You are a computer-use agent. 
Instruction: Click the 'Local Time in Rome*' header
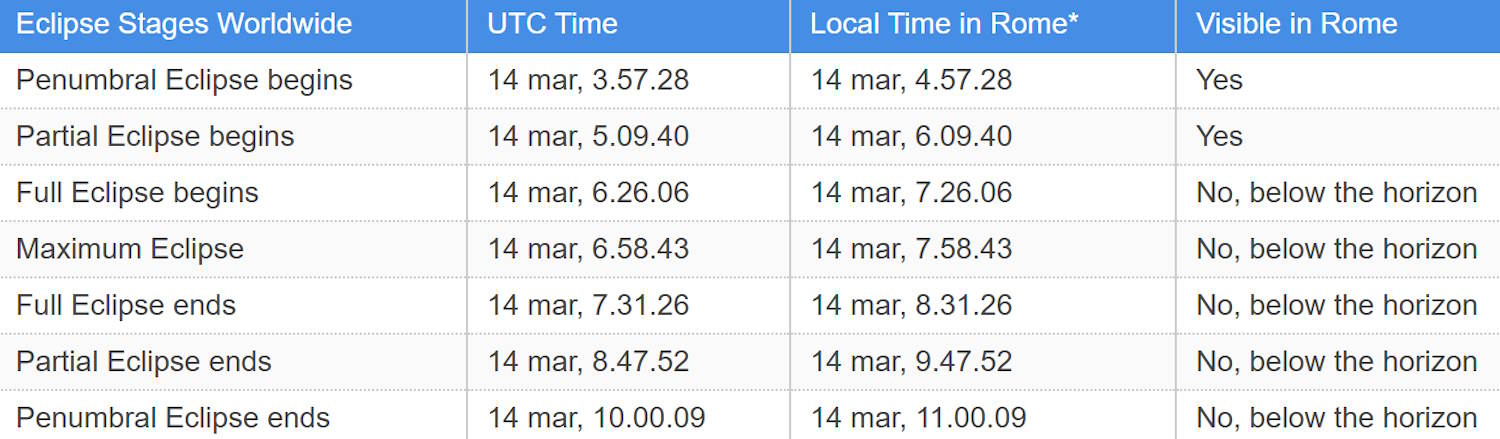(x=944, y=24)
